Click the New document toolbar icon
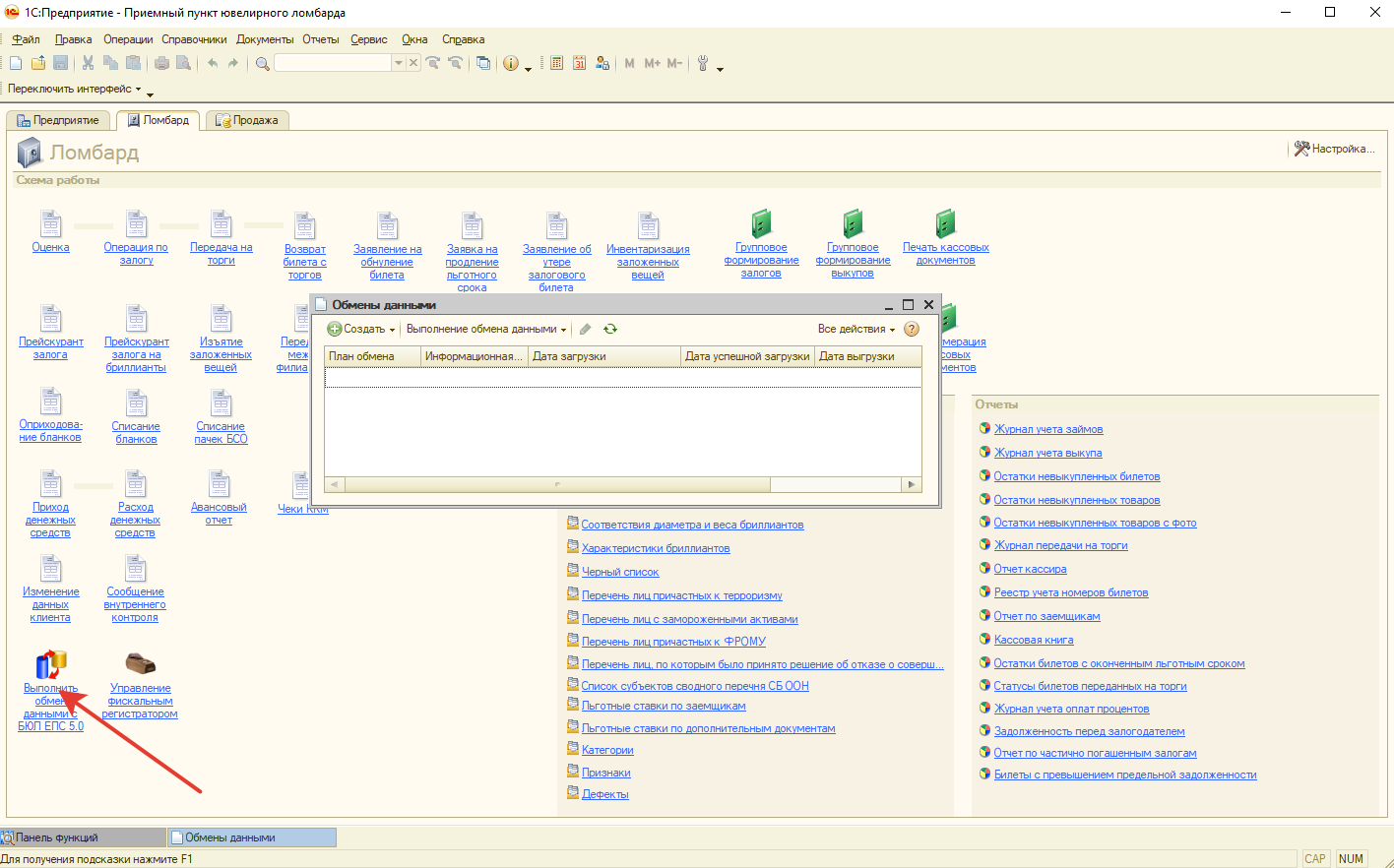Viewport: 1394px width, 868px height. click(x=16, y=63)
